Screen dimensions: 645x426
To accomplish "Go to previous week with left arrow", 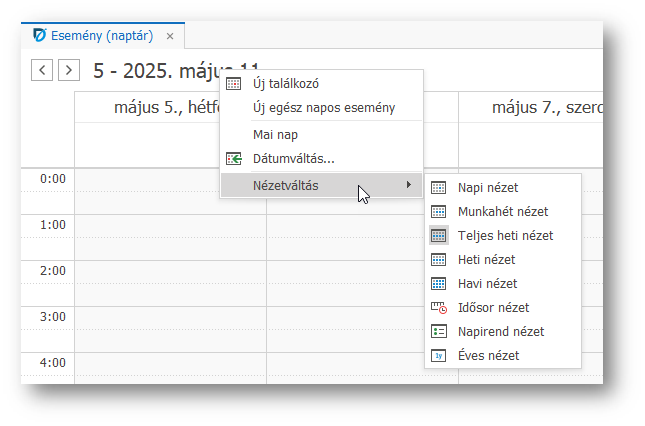I will (x=42, y=70).
